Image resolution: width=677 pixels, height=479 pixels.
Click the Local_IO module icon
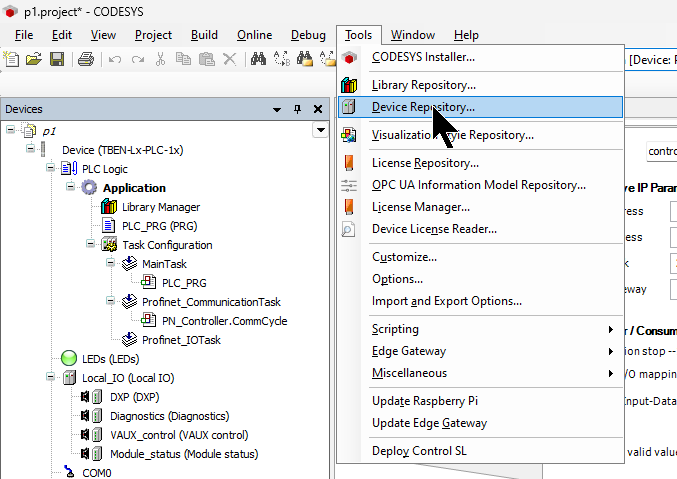[69, 378]
